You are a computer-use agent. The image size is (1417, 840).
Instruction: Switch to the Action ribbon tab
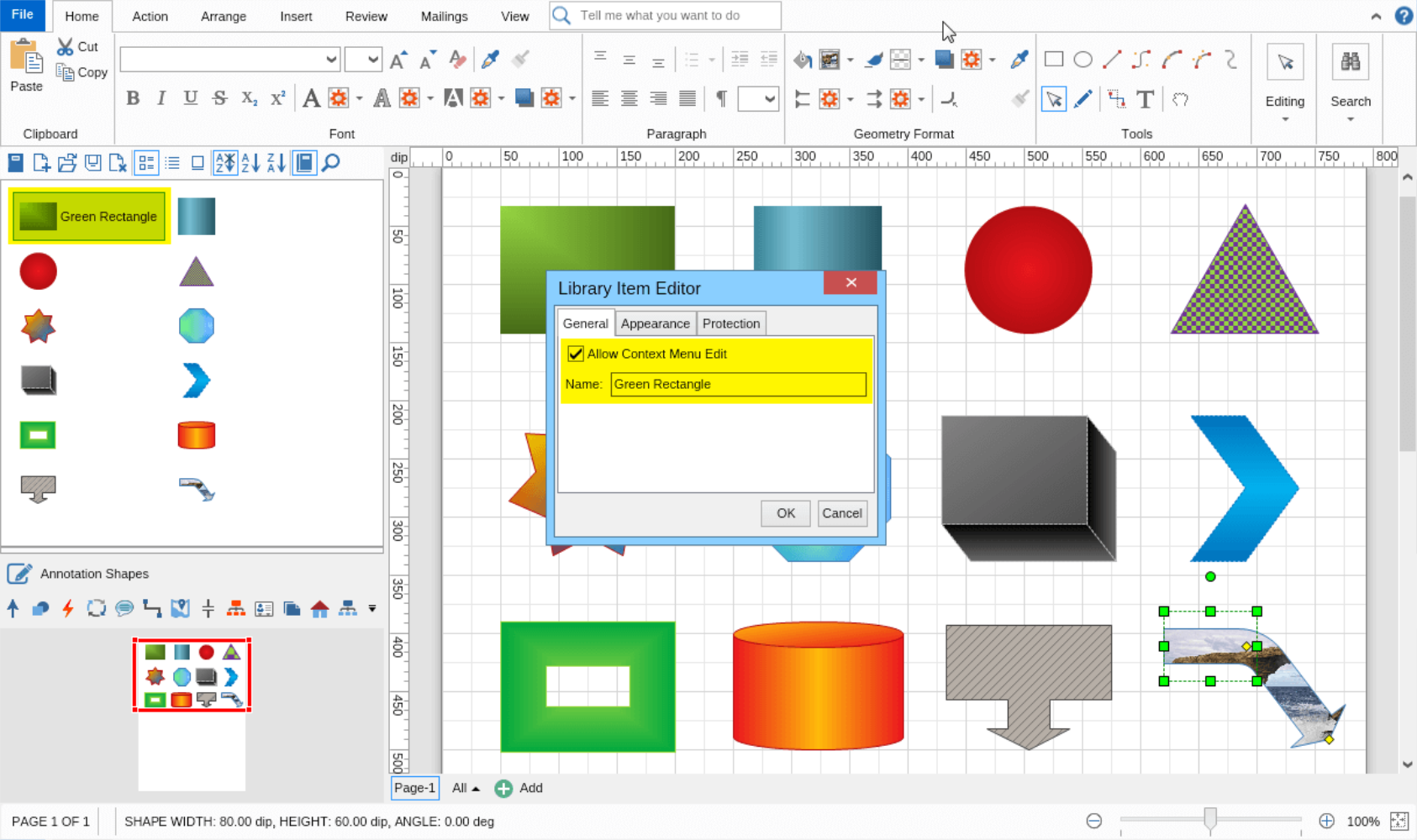pyautogui.click(x=150, y=16)
